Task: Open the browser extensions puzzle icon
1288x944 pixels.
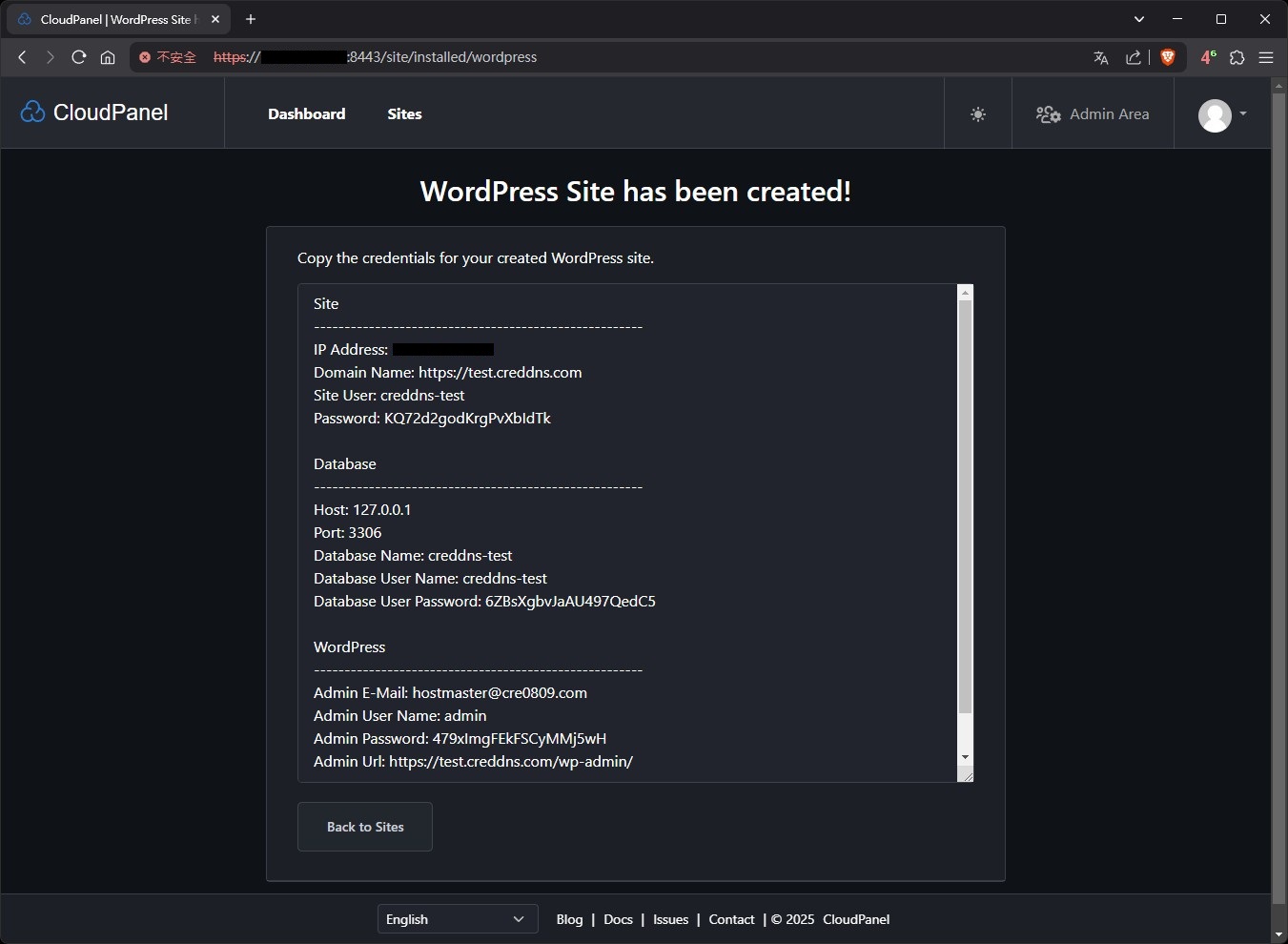Action: tap(1237, 57)
